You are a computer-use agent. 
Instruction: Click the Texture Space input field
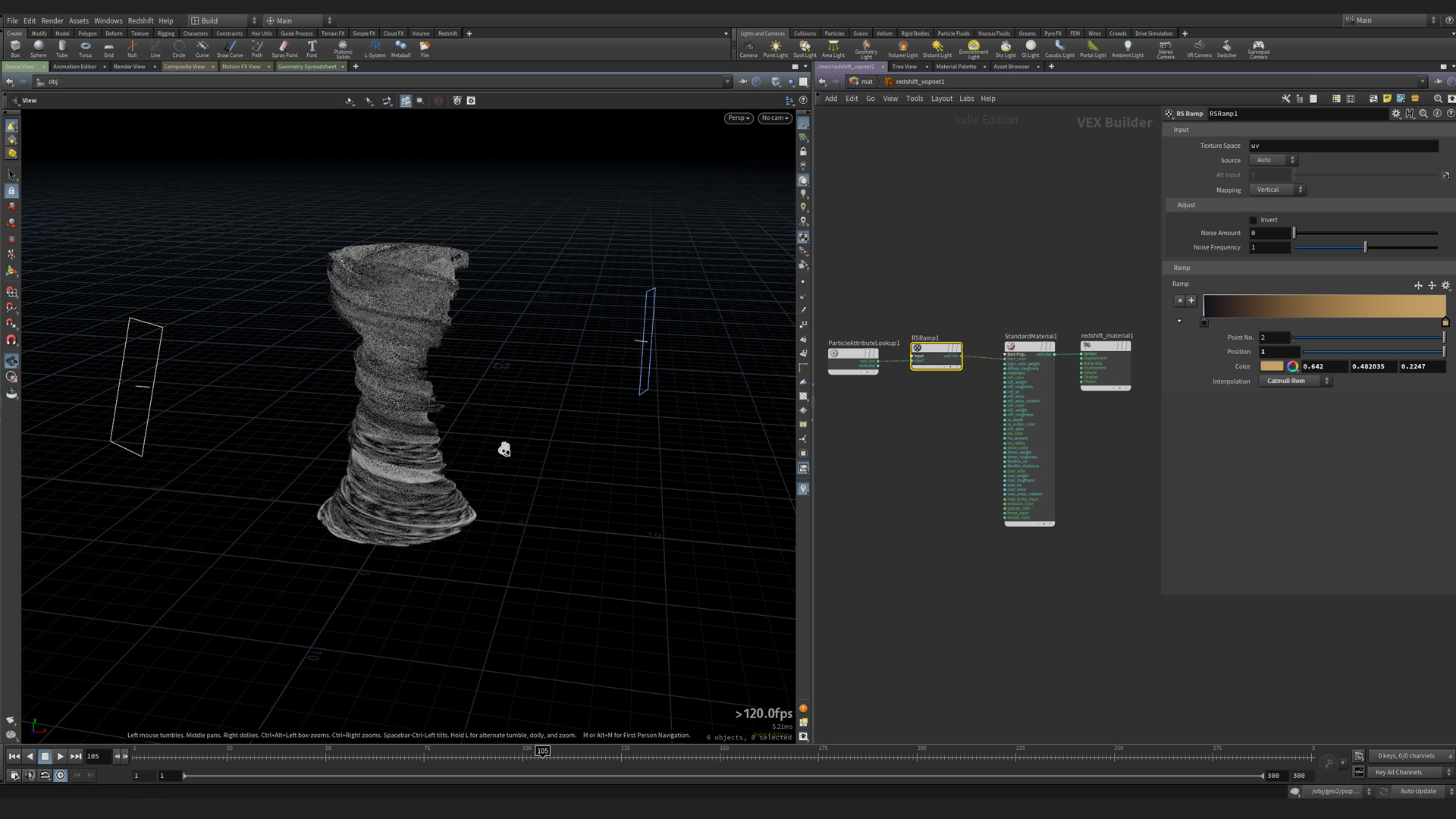(x=1342, y=146)
